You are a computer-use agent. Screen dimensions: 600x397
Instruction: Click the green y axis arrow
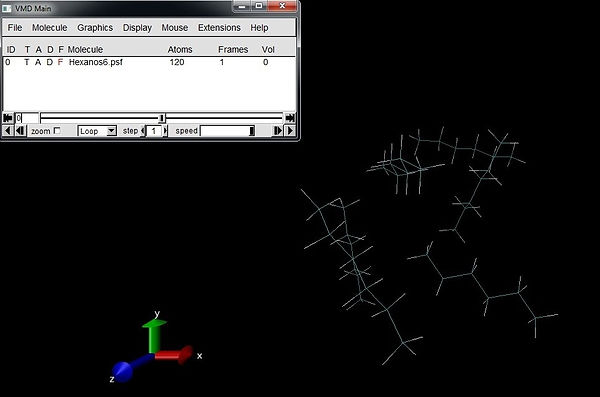[154, 336]
